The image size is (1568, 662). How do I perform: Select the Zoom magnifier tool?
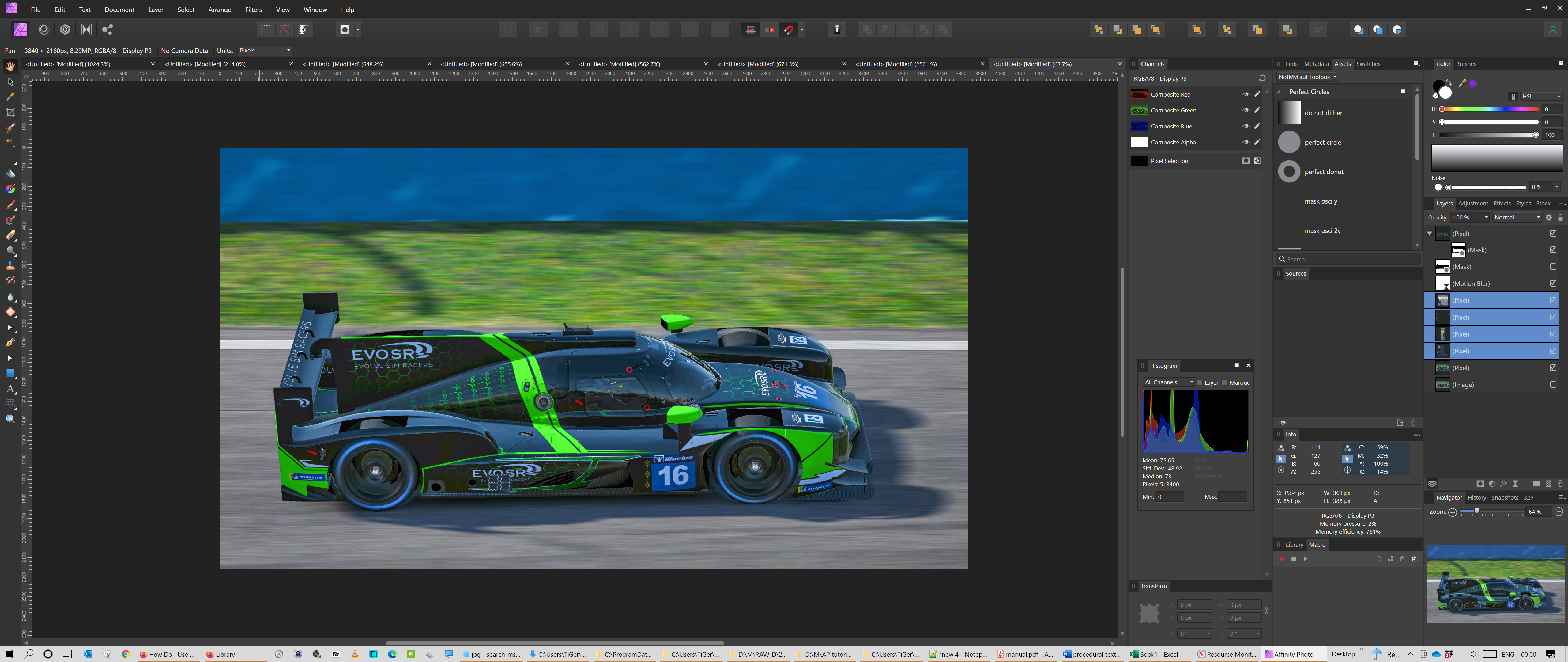click(x=10, y=419)
